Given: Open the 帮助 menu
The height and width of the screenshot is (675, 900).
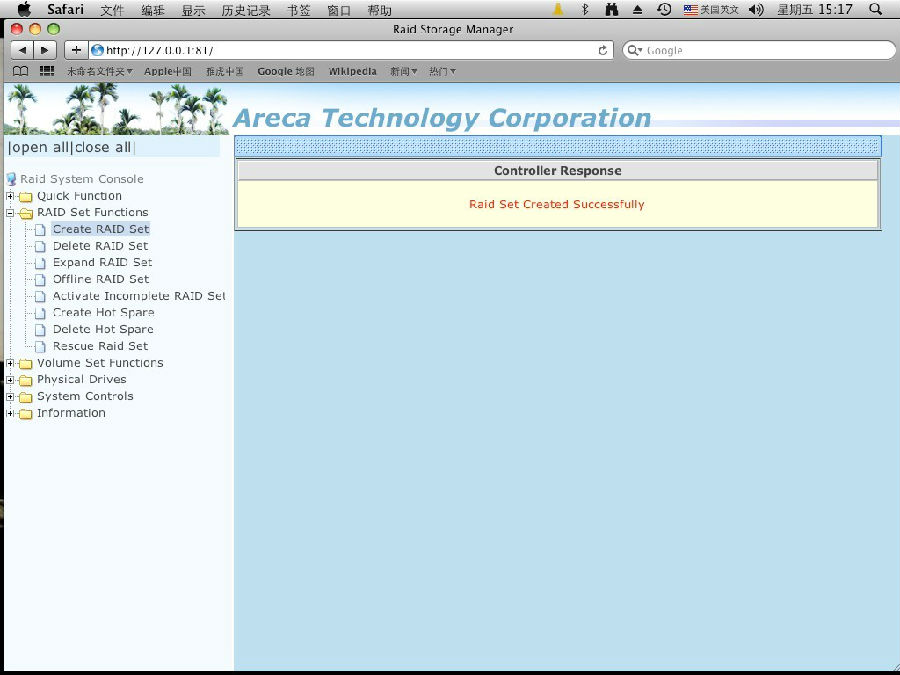Looking at the screenshot, I should [x=379, y=10].
